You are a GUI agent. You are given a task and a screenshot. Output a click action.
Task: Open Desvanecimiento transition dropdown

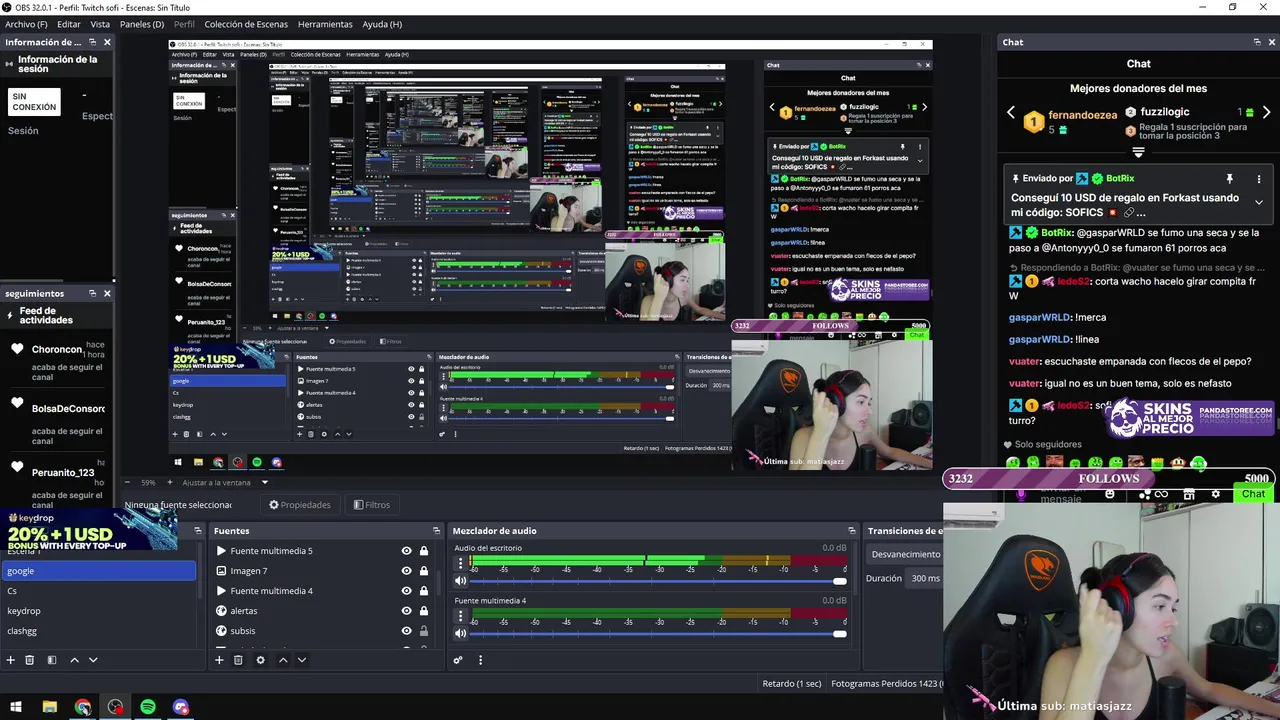pyautogui.click(x=904, y=554)
